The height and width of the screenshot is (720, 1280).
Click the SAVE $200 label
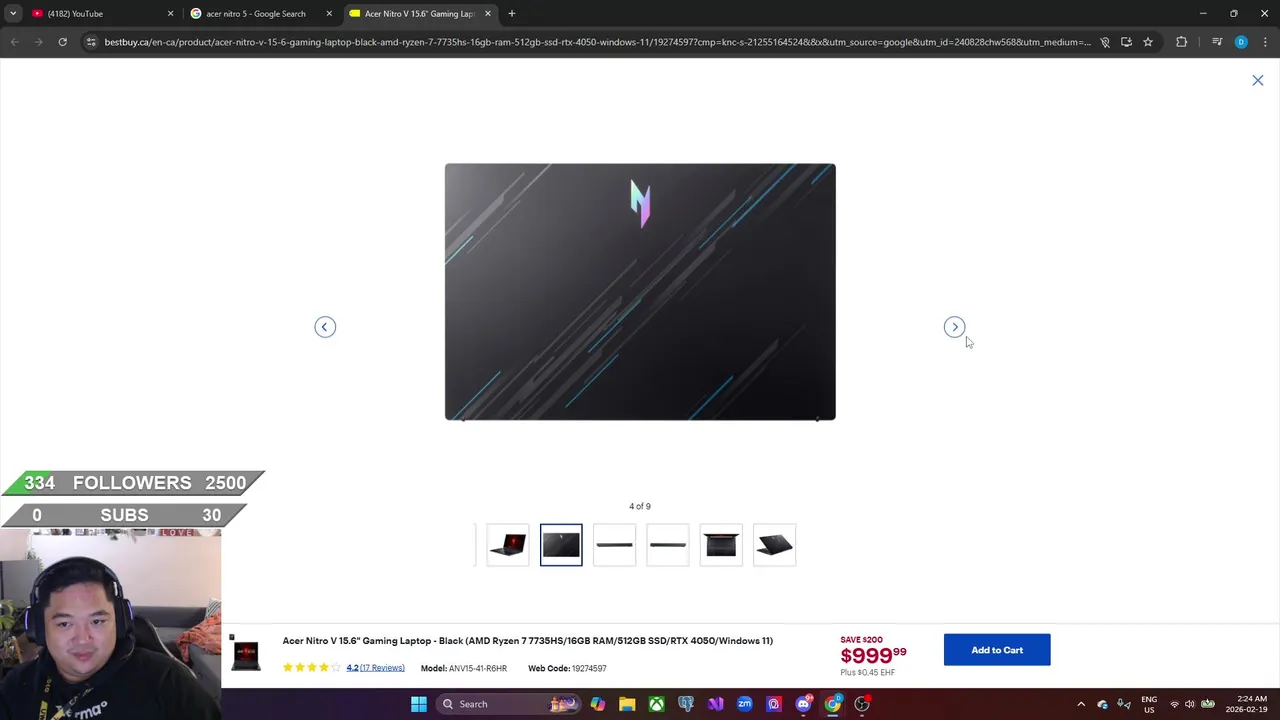pos(861,640)
